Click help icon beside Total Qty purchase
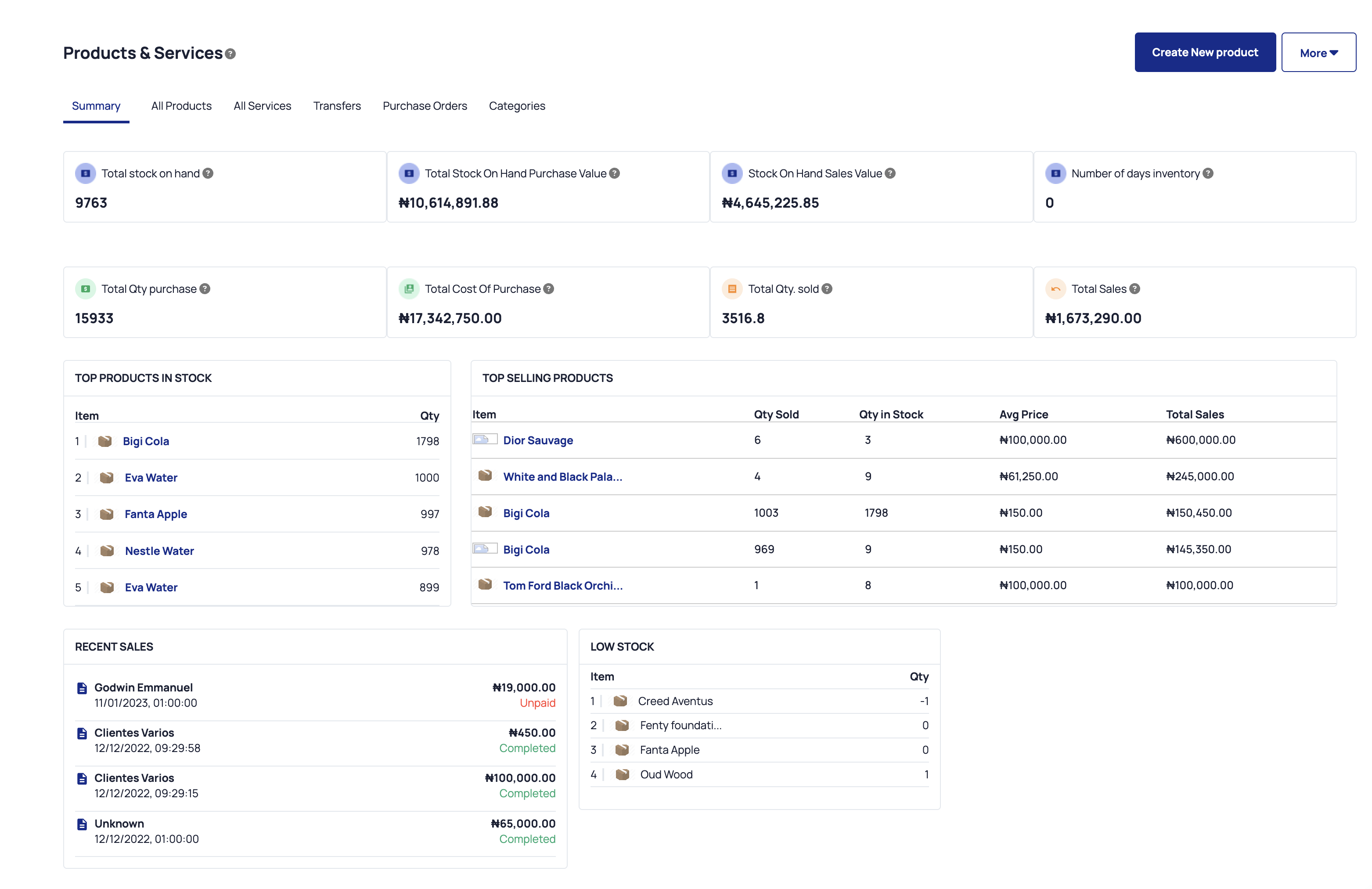This screenshot has height=889, width=1372. 205,289
